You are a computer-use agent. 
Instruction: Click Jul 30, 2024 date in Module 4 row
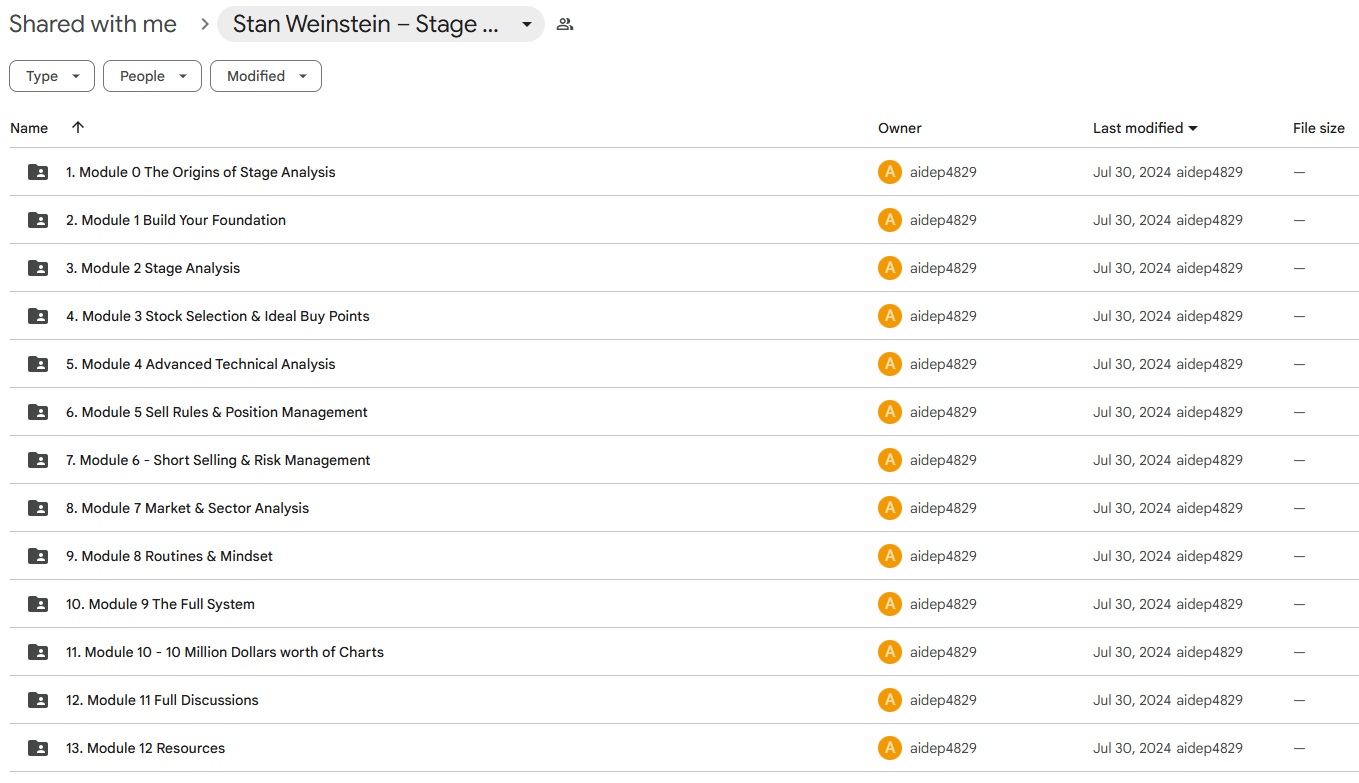click(1132, 364)
